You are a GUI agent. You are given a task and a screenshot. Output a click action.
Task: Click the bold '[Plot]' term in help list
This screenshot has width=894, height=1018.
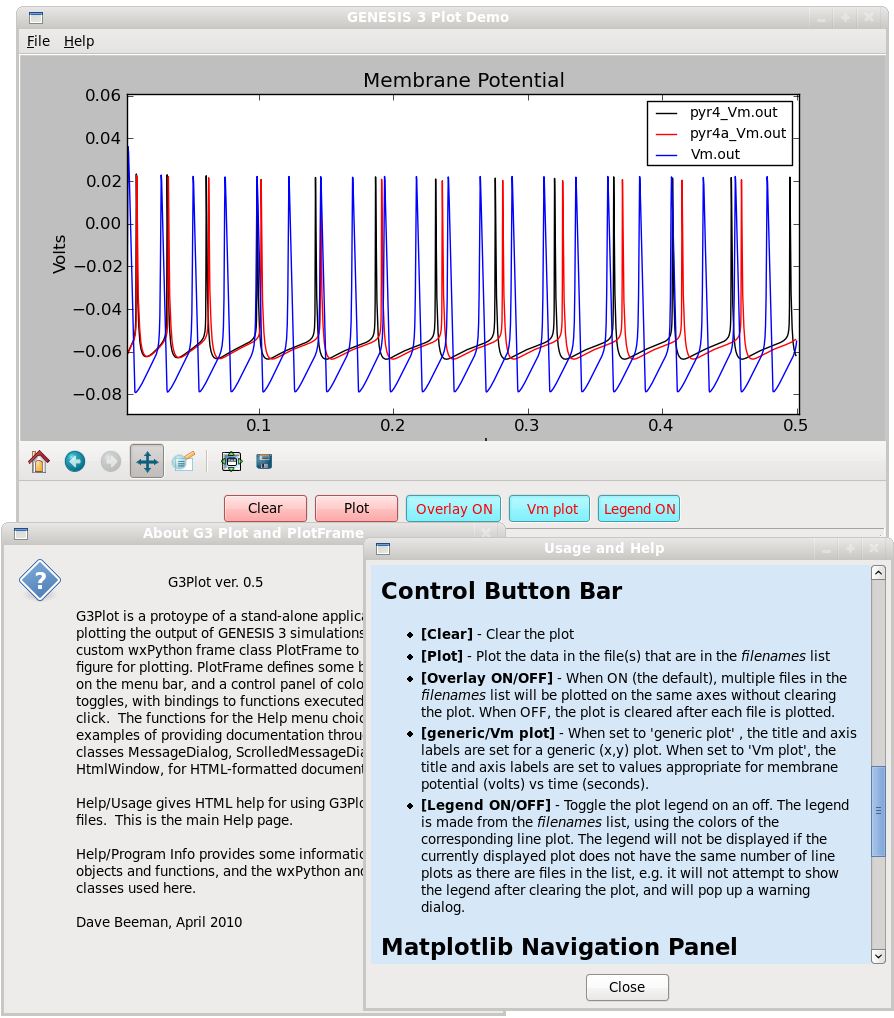(441, 656)
